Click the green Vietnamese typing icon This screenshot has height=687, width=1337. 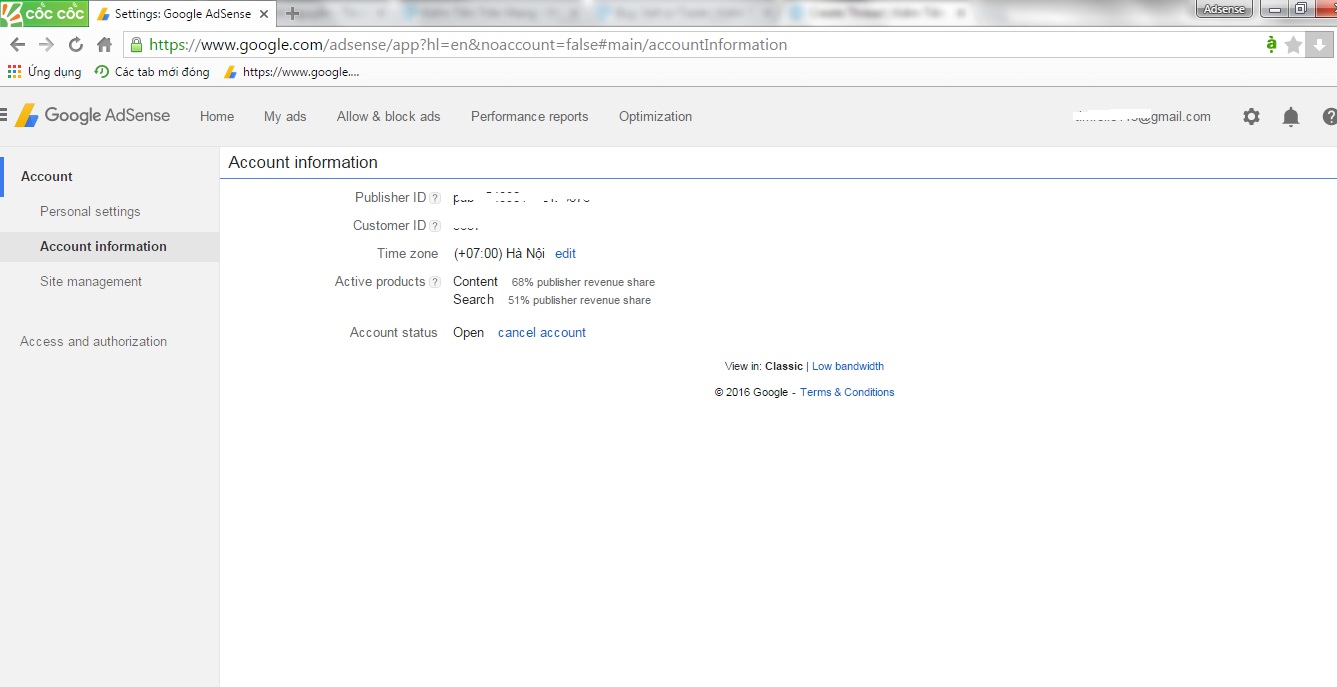coord(1271,44)
